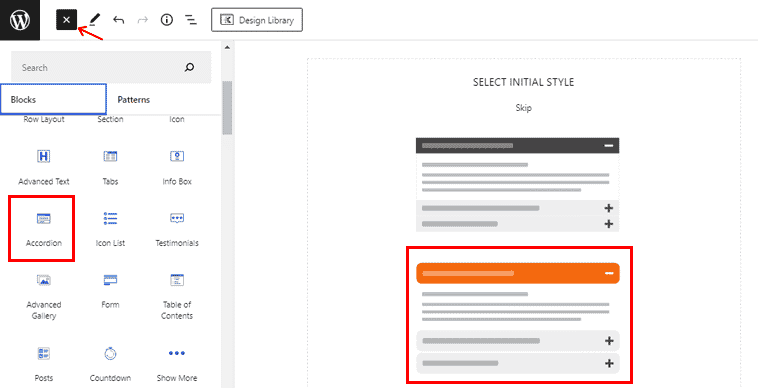760x388 pixels.
Task: Select the pencil Tools icon
Action: coord(95,20)
